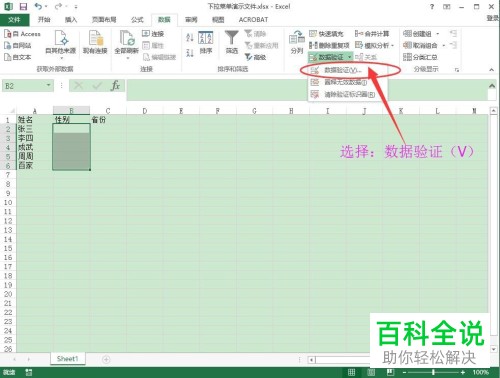This screenshot has height=378, width=500.
Task: Insert function with the fx button
Action: point(115,86)
